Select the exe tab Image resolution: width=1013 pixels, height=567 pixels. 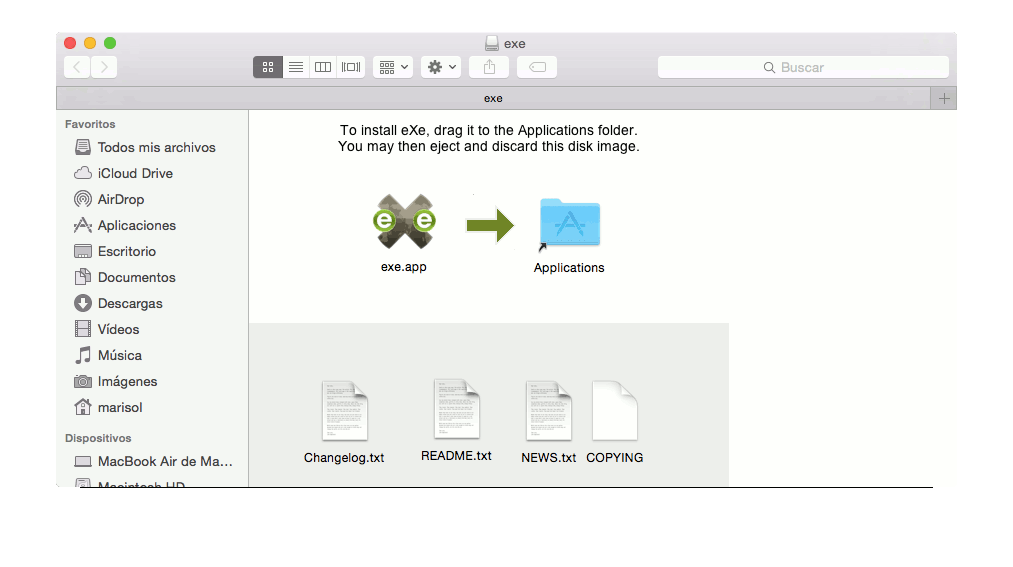493,99
